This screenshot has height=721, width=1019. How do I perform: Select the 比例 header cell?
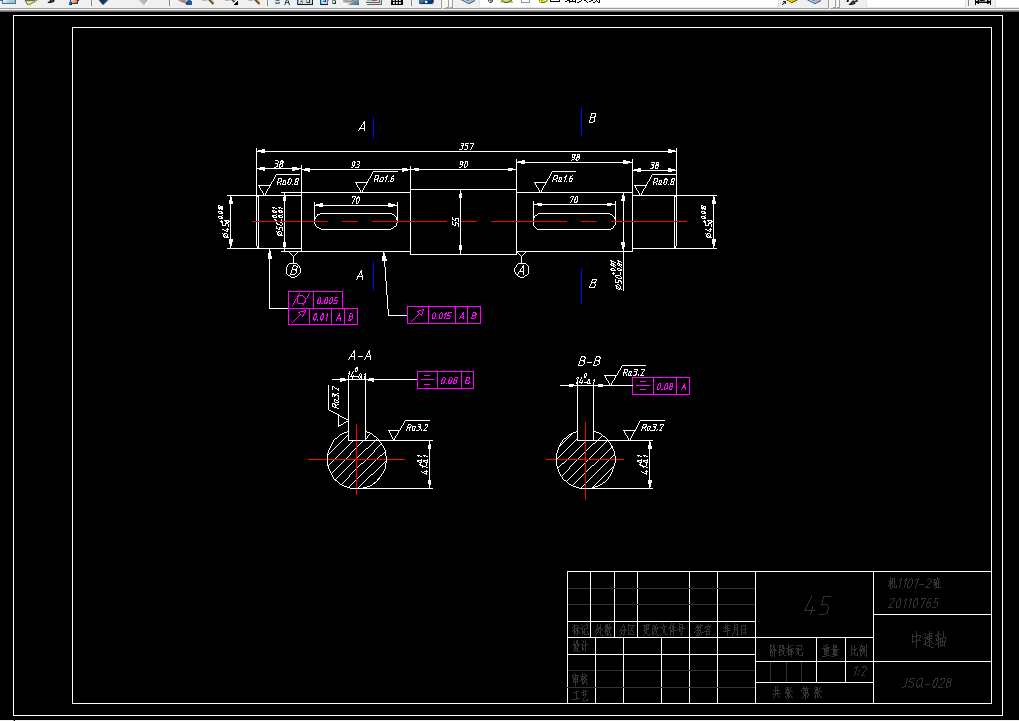[x=859, y=650]
